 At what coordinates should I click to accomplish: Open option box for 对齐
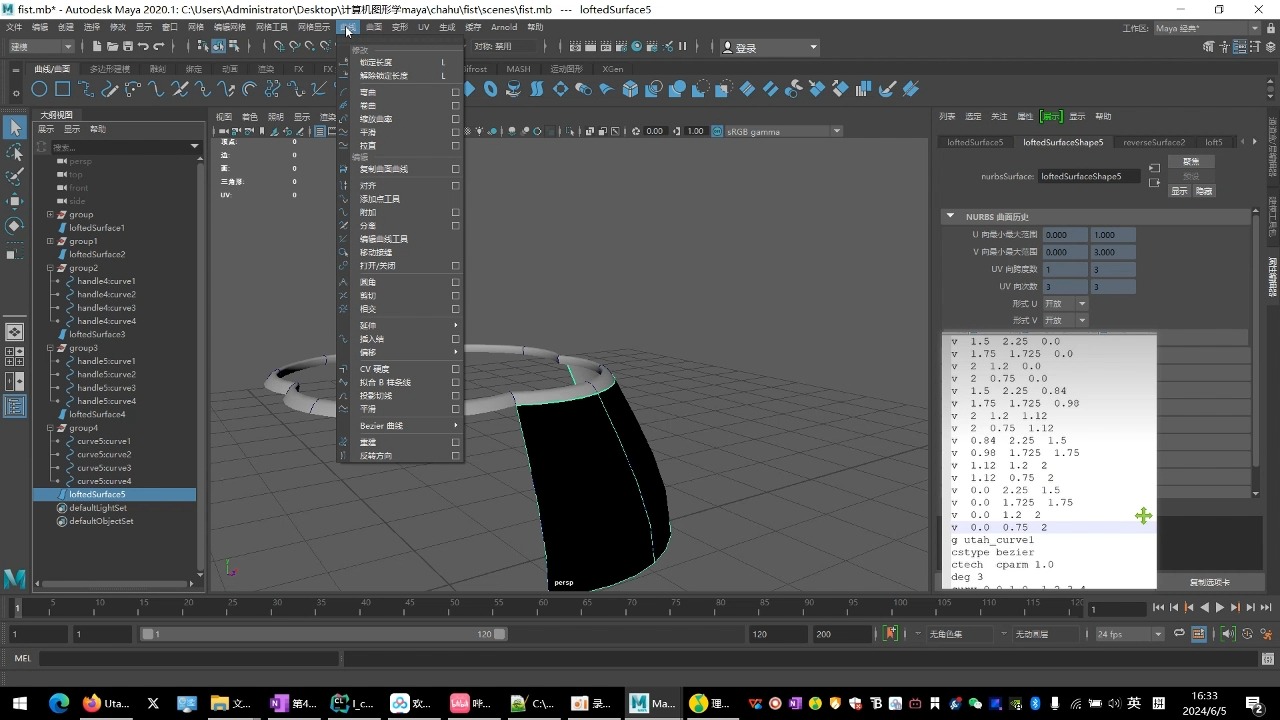[x=456, y=185]
